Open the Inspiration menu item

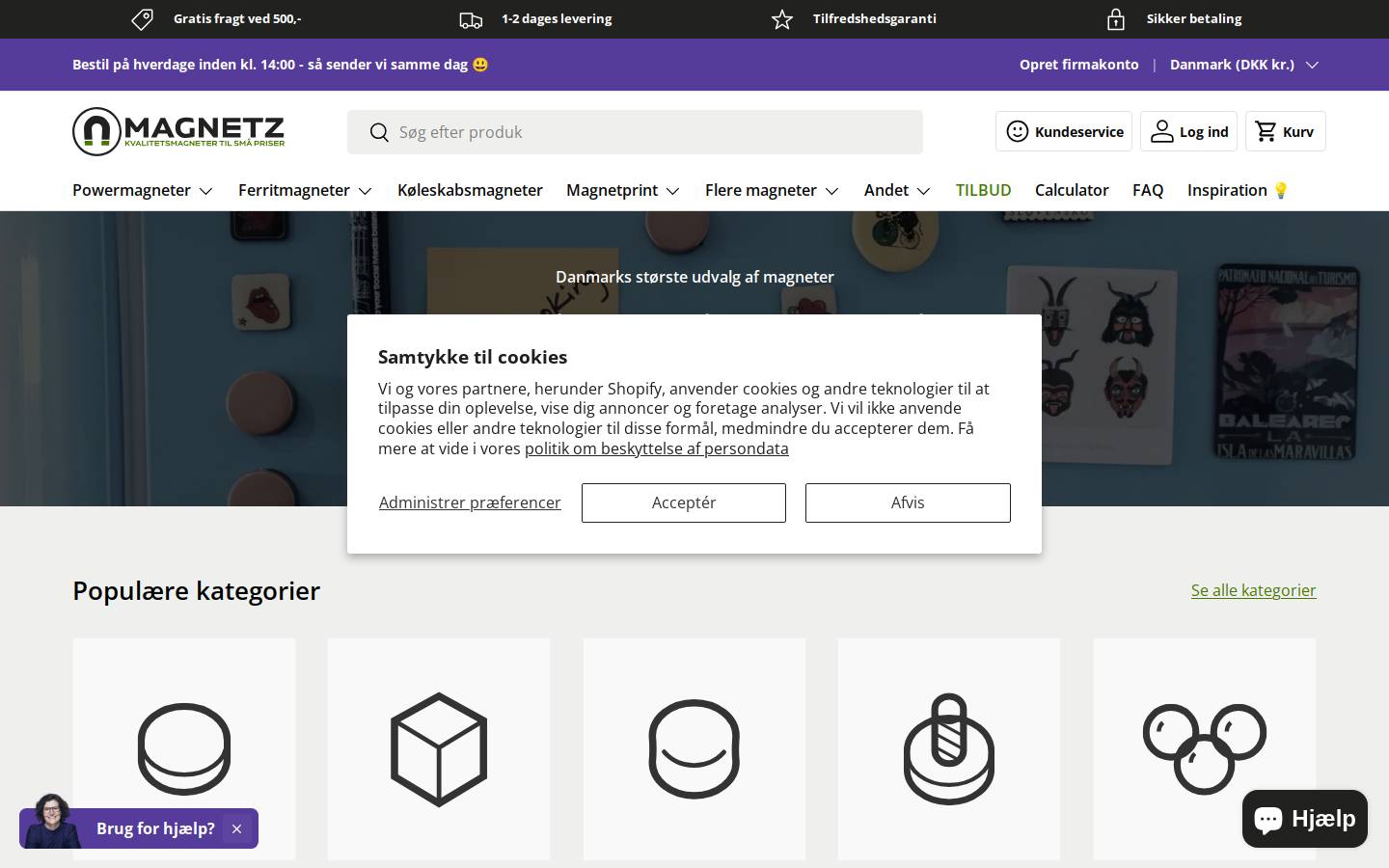click(x=1239, y=190)
